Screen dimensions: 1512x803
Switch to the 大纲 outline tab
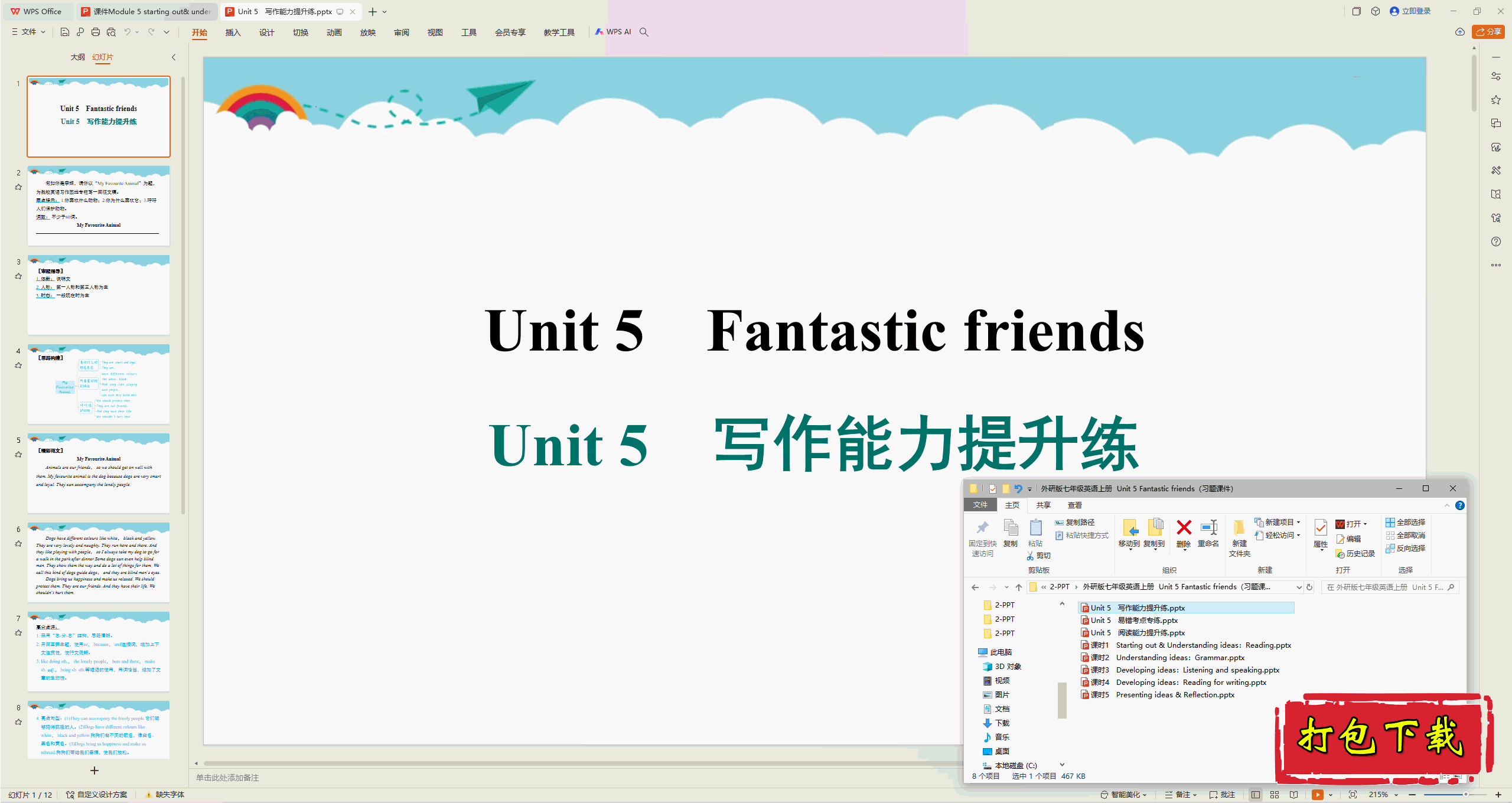pos(77,57)
